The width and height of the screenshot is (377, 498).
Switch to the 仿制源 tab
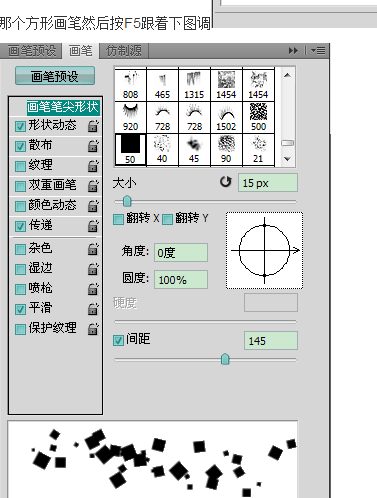pyautogui.click(x=124, y=51)
